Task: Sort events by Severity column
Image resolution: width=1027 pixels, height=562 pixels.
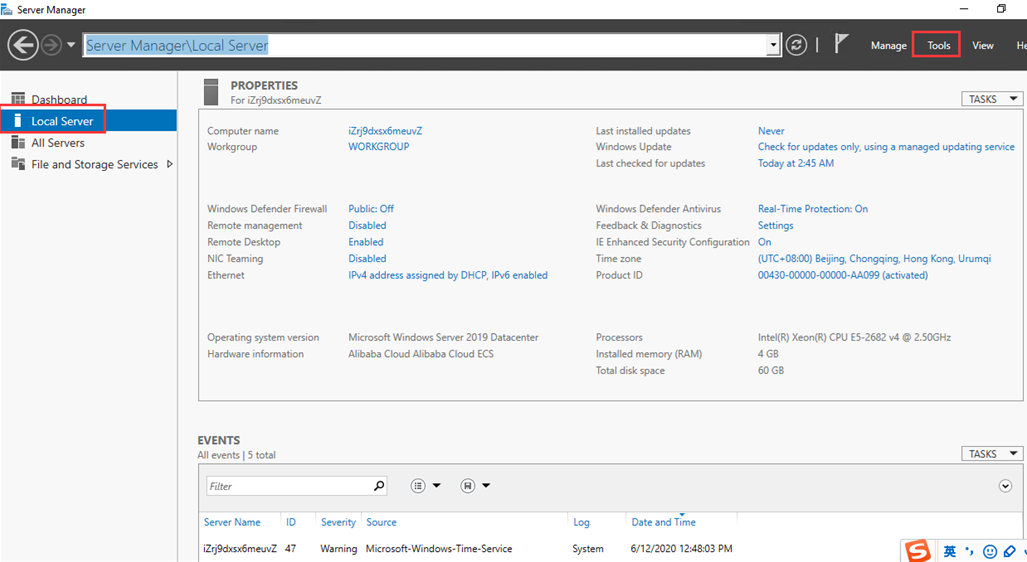Action: (x=338, y=522)
